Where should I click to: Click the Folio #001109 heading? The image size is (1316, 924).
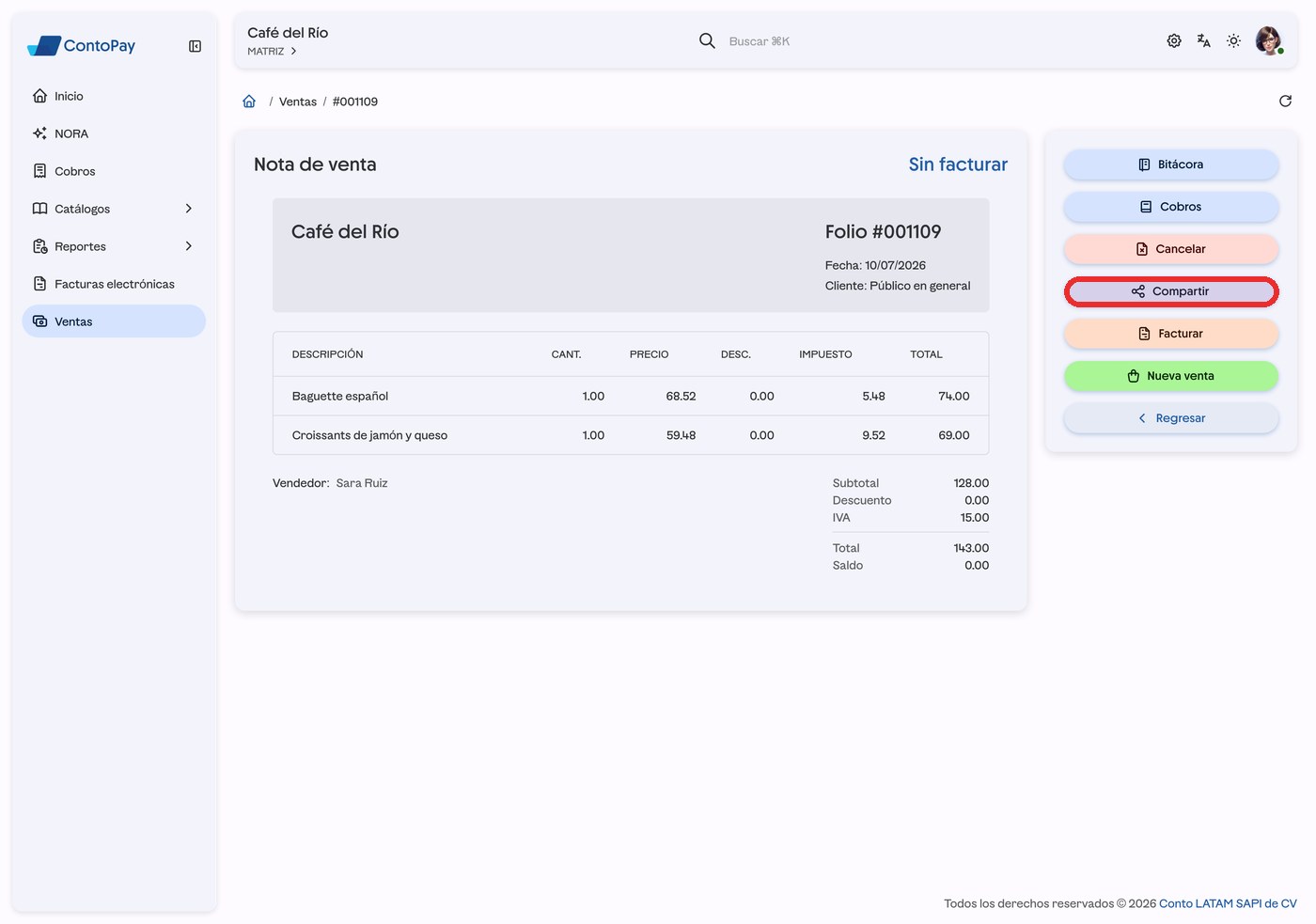tap(883, 231)
